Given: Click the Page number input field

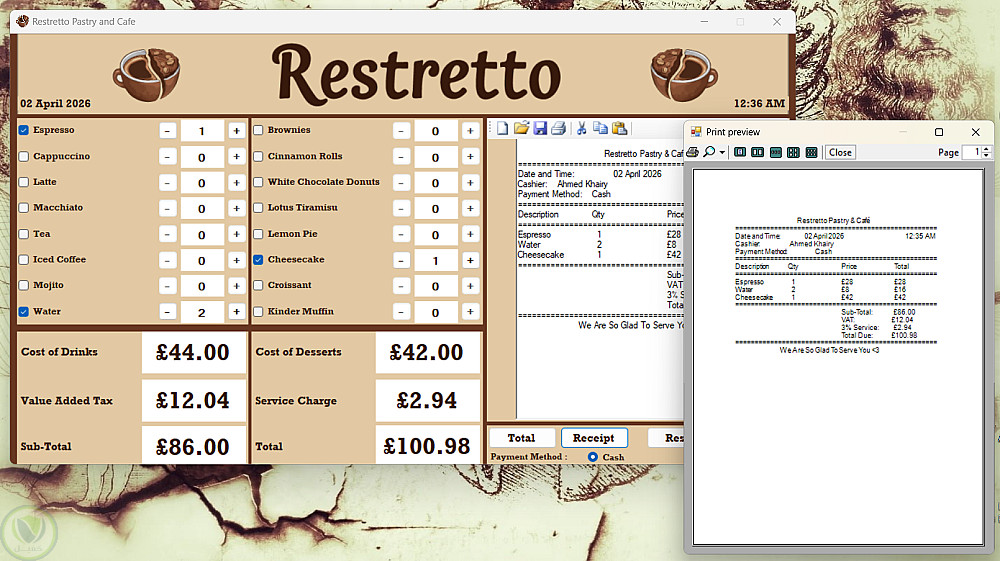Looking at the screenshot, I should 972,152.
